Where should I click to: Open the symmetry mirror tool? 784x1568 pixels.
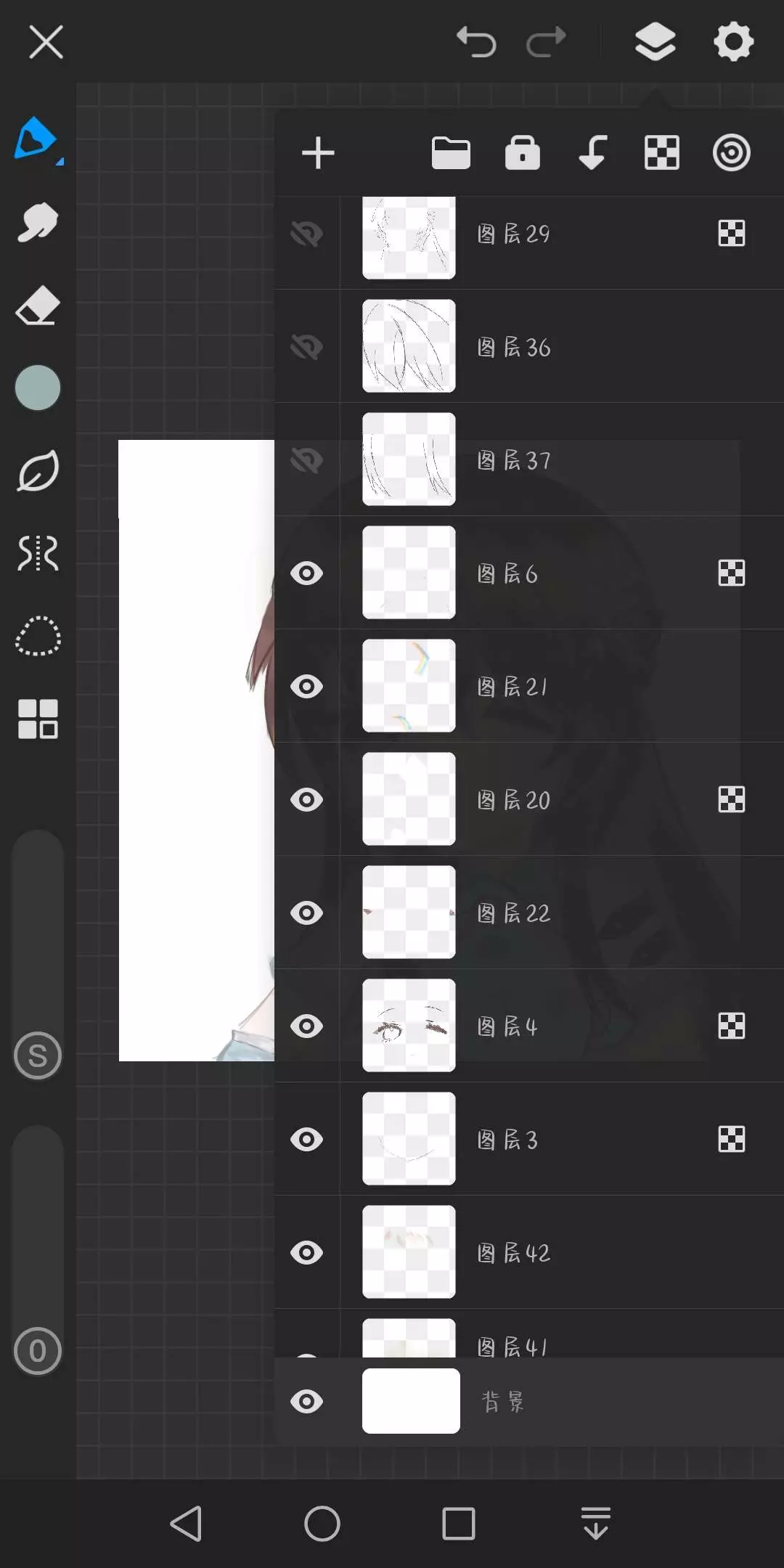pos(38,553)
